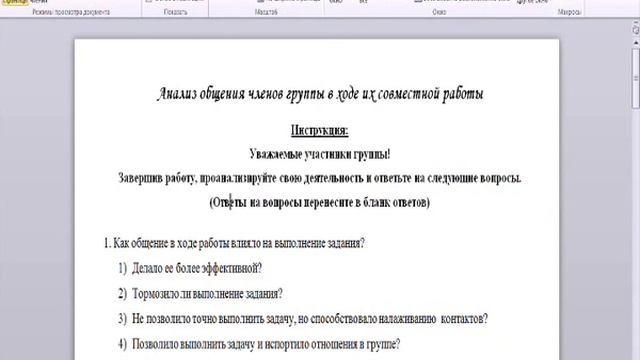Viewport: 640px width, 360px height.
Task: Click question 1 'Как общение в ходе работы'
Action: coord(234,244)
